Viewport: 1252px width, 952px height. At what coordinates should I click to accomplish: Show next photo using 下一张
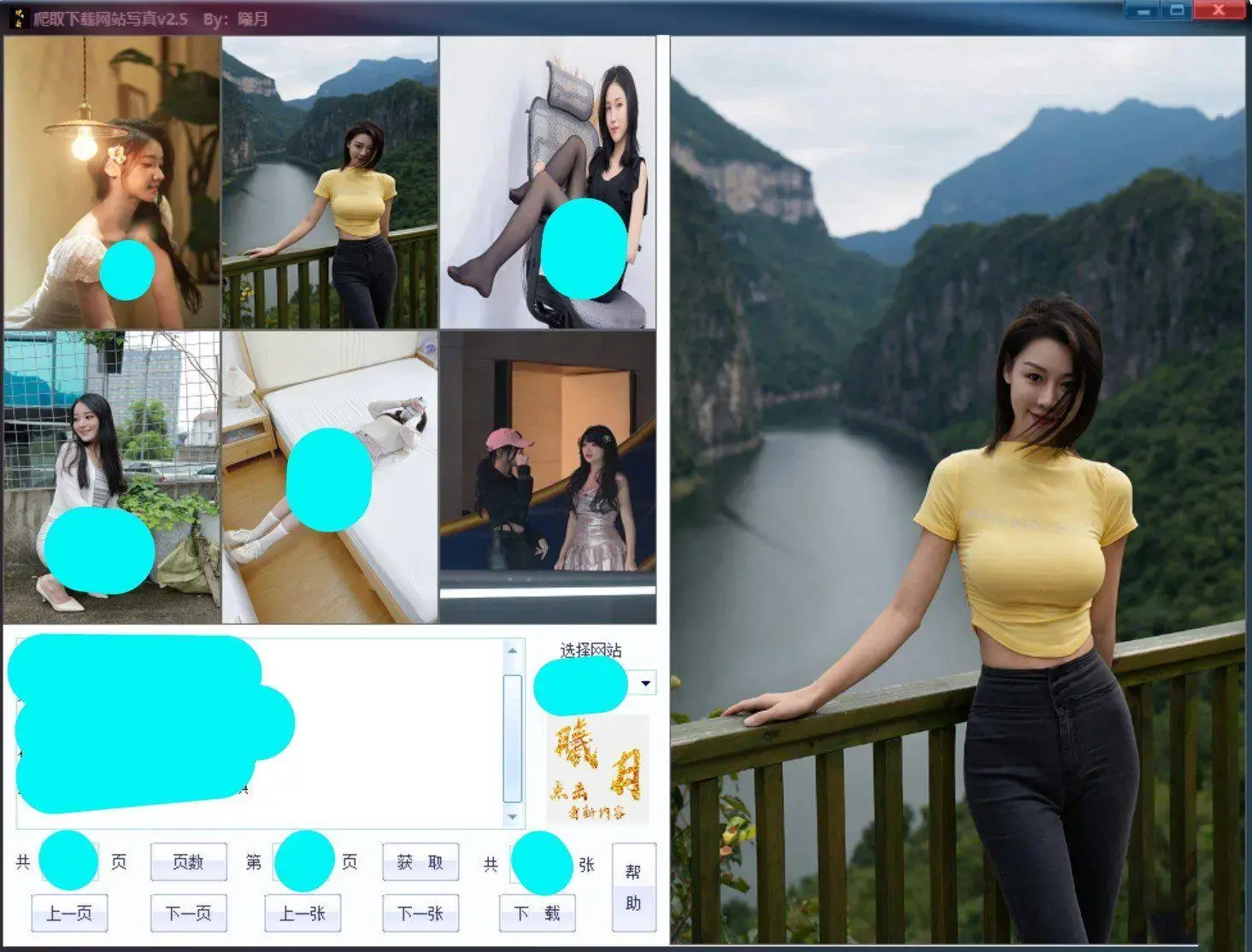pyautogui.click(x=418, y=913)
